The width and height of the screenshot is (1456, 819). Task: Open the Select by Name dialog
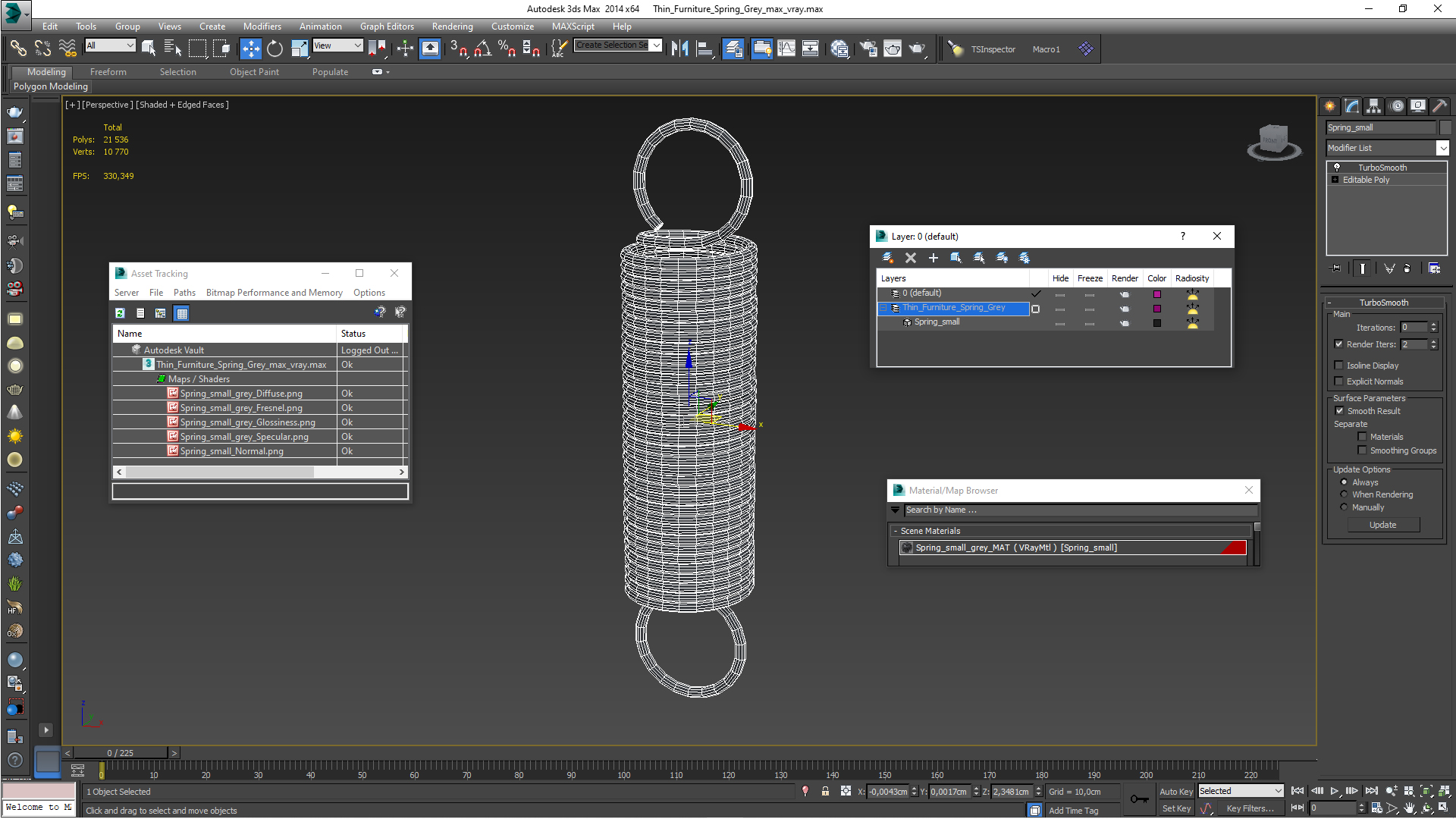click(173, 49)
